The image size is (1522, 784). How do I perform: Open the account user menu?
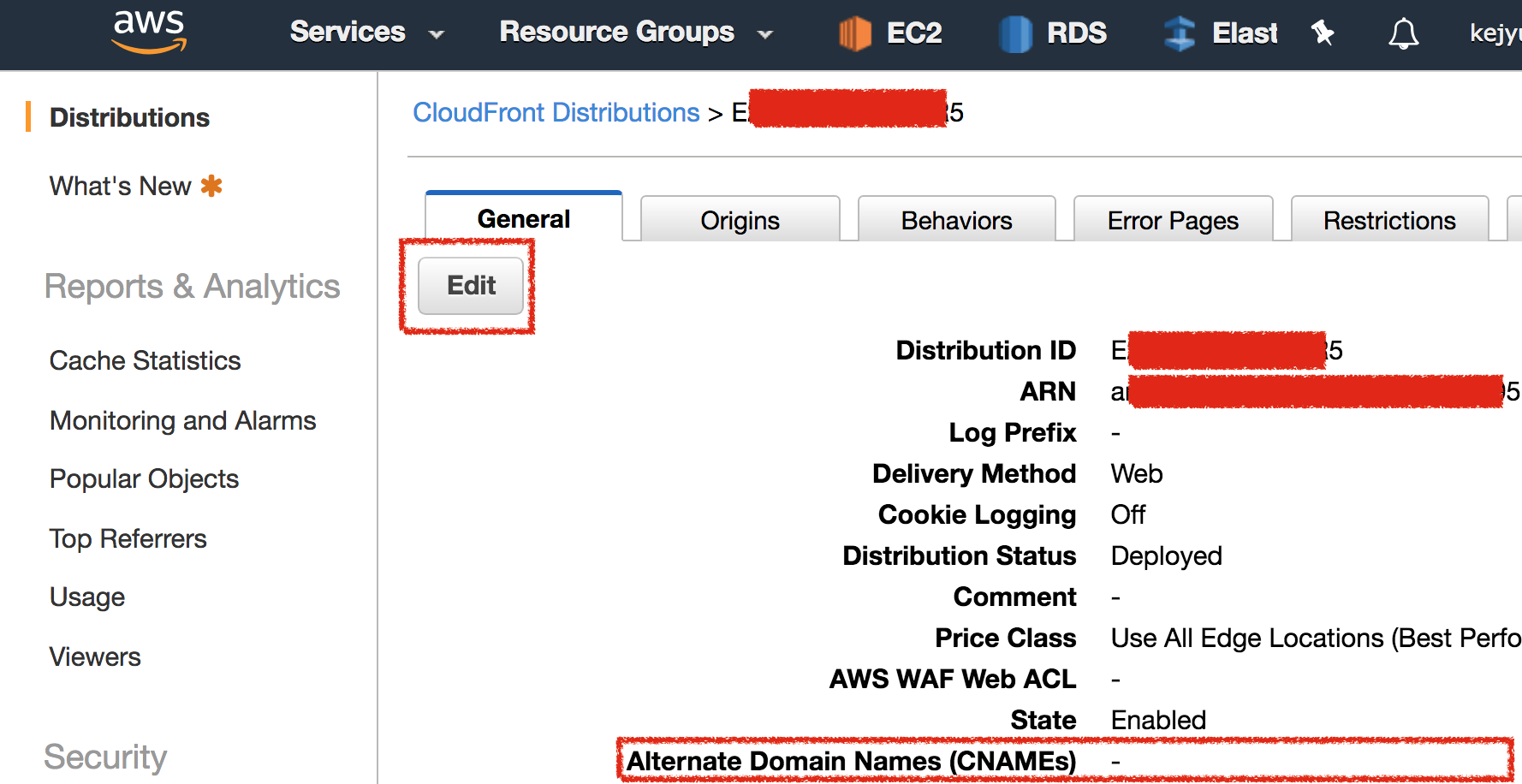[1494, 33]
